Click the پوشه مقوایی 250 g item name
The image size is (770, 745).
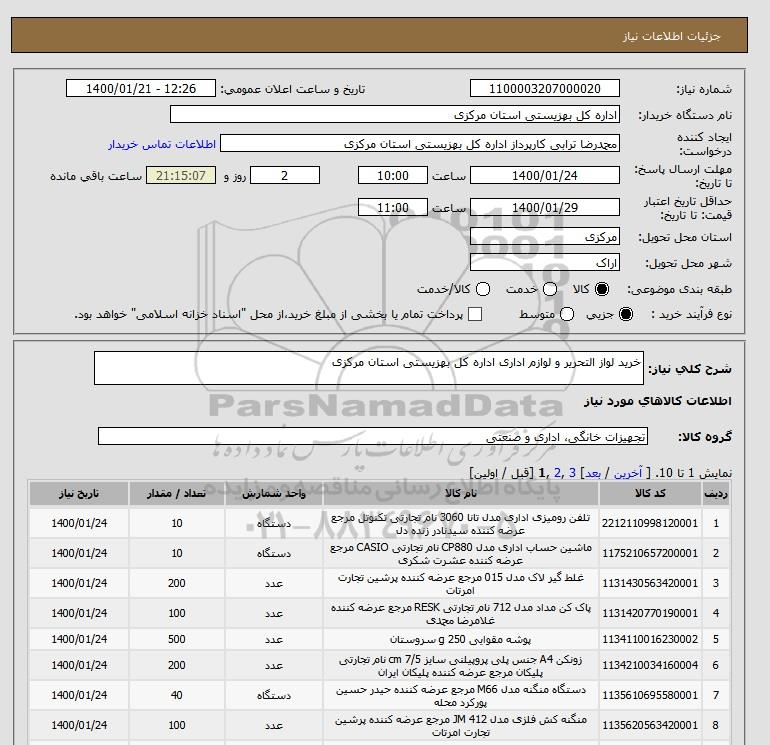tap(461, 639)
